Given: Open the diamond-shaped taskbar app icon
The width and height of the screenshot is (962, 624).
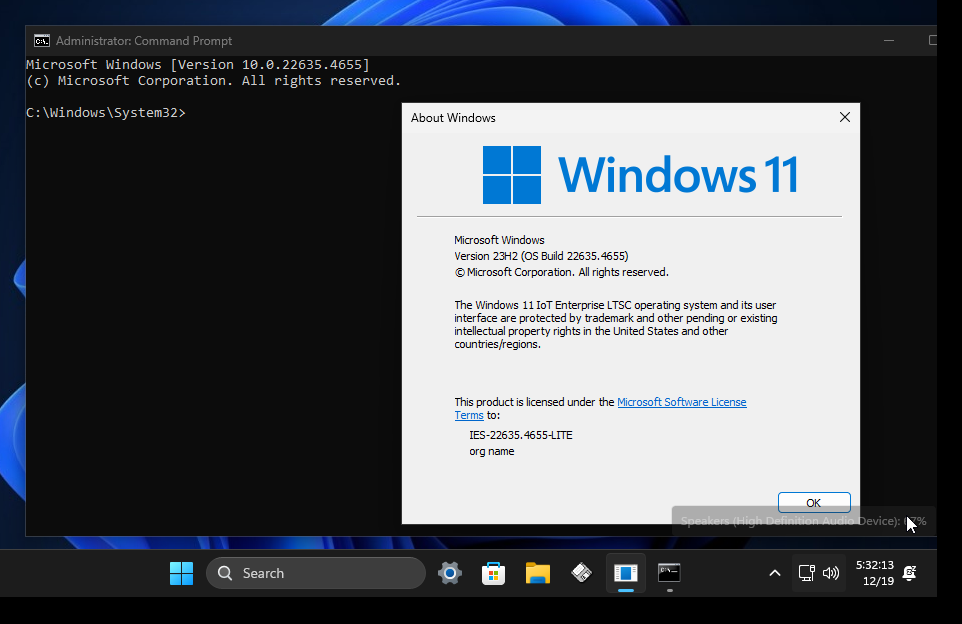Looking at the screenshot, I should [x=582, y=573].
